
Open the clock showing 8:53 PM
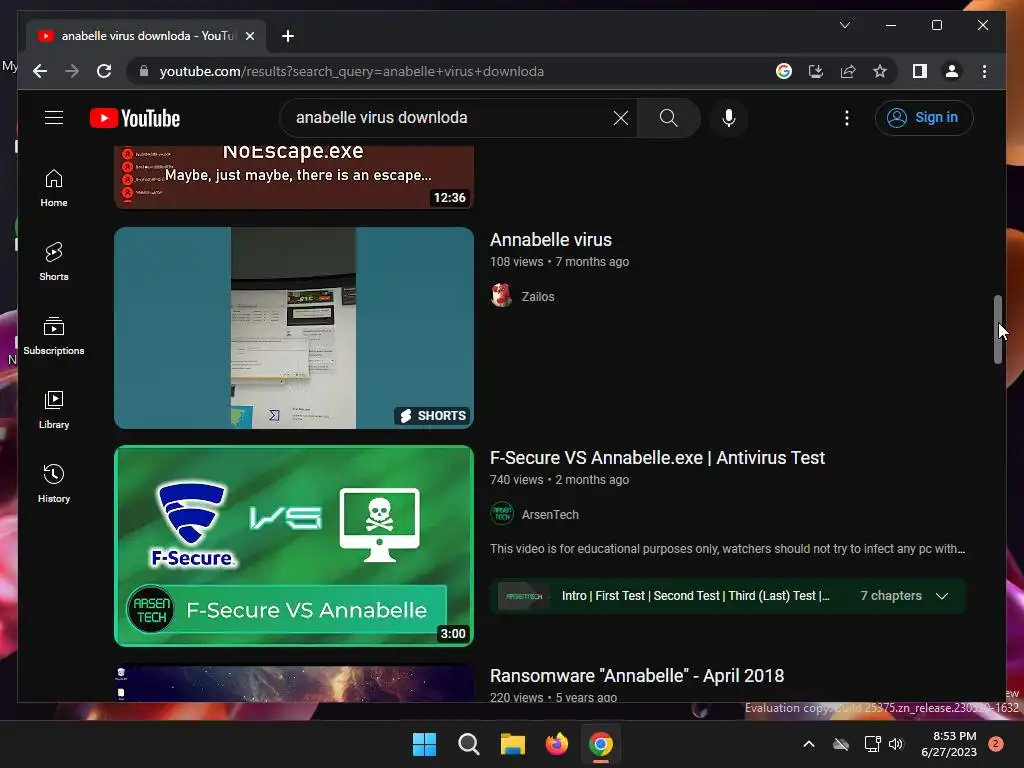tap(949, 744)
